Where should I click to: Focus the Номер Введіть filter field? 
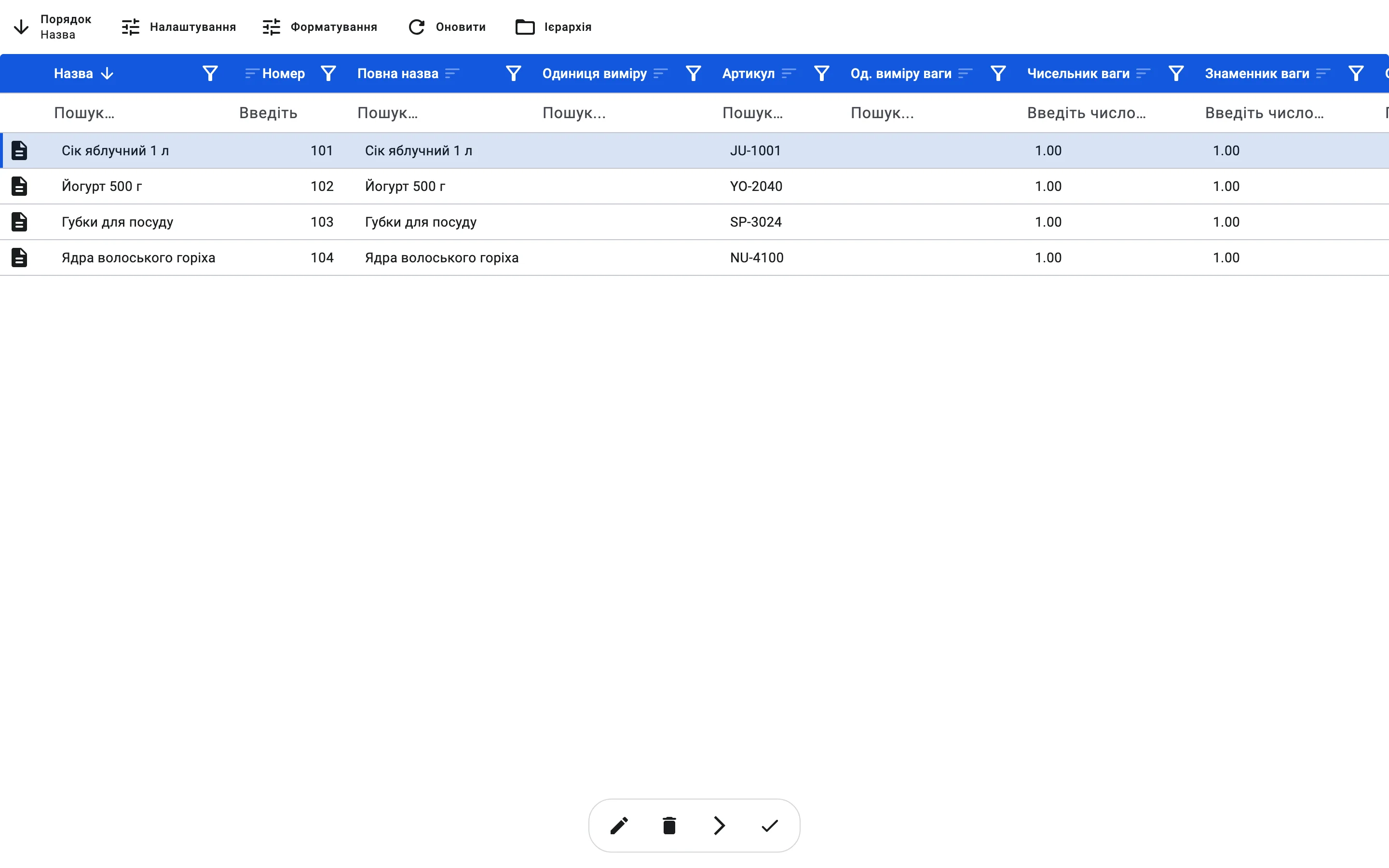(286, 112)
